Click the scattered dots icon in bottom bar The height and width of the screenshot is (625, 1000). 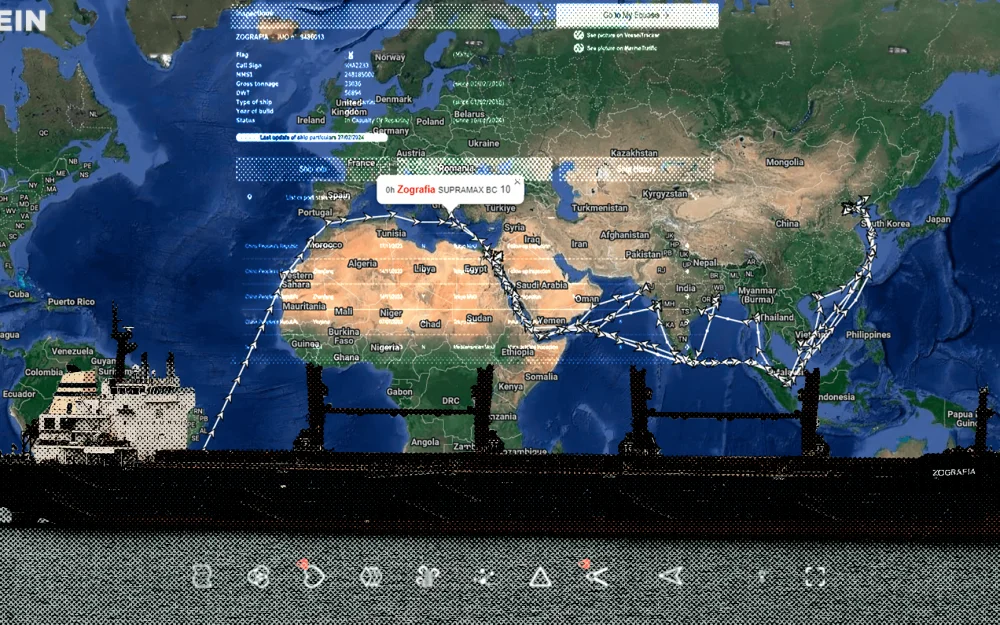(x=485, y=577)
